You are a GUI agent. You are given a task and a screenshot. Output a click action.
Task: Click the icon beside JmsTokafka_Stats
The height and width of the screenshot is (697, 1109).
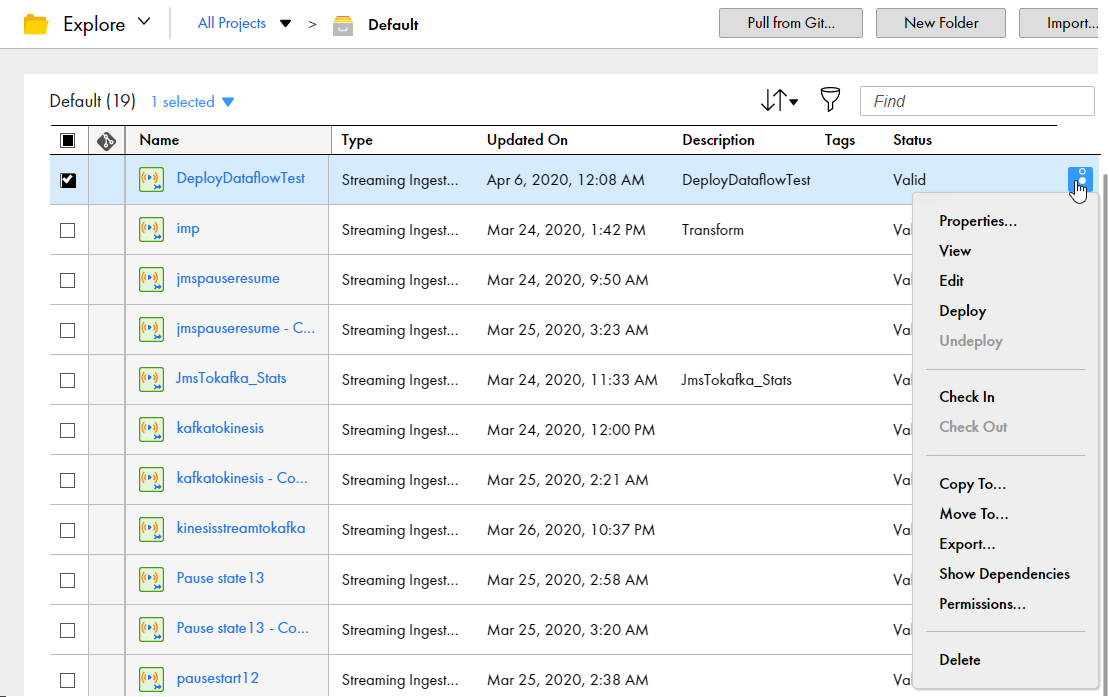151,379
